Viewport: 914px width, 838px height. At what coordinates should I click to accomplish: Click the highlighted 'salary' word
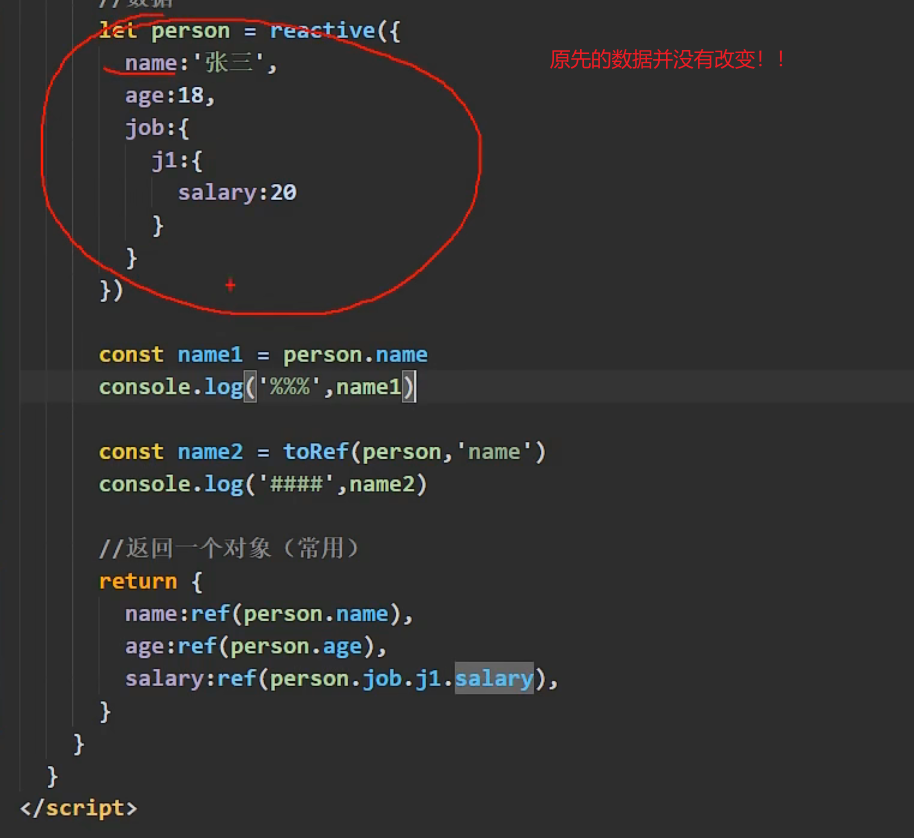click(x=494, y=679)
